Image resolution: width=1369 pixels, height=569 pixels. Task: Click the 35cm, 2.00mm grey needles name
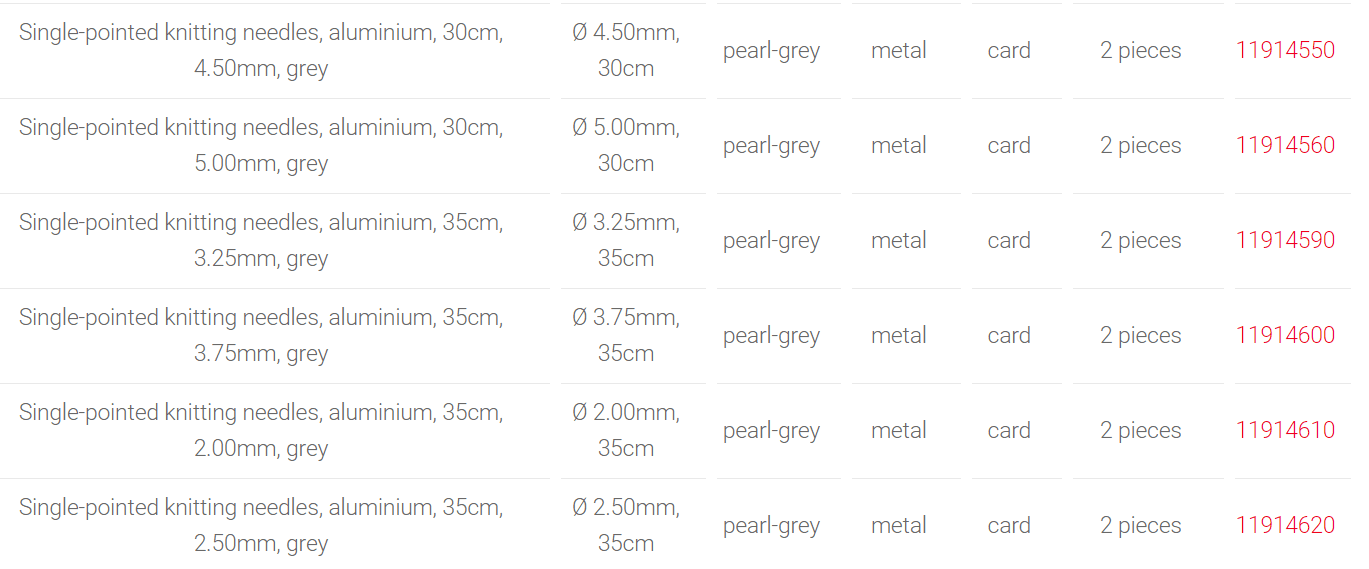pyautogui.click(x=261, y=431)
